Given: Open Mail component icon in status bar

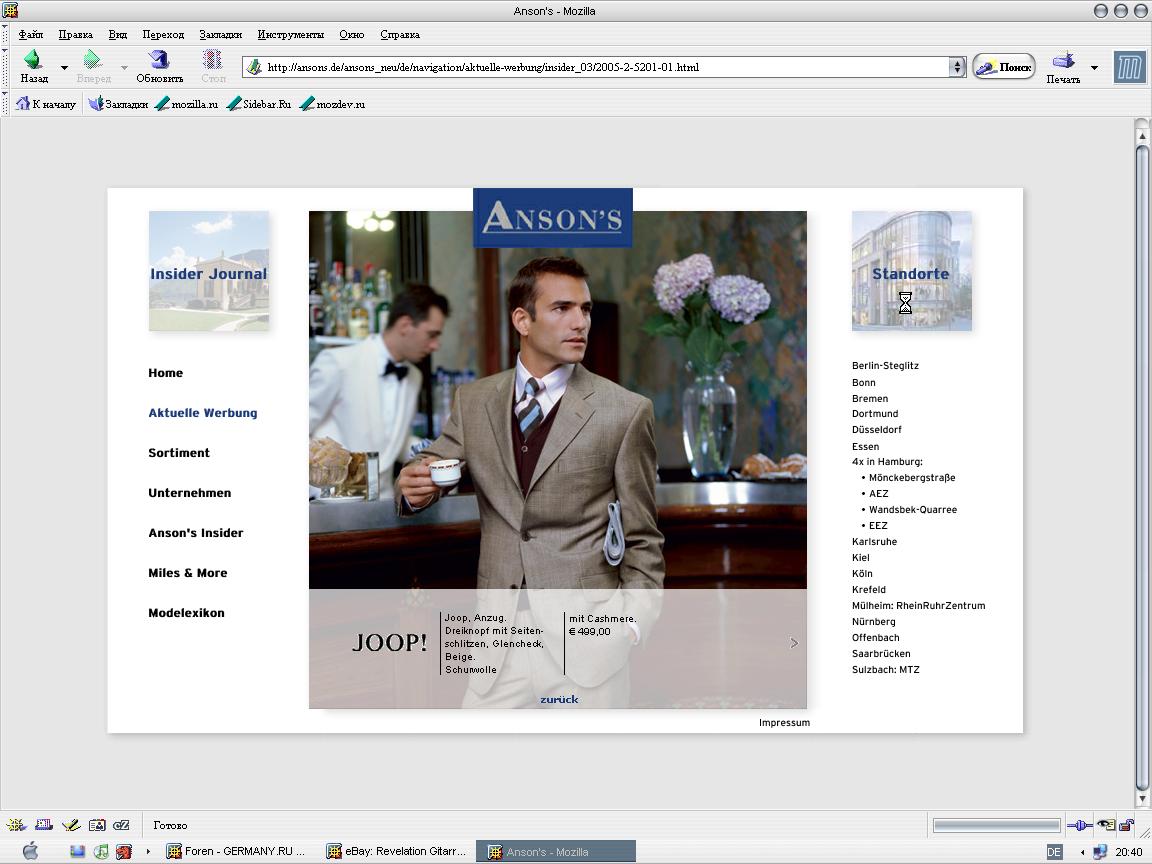Looking at the screenshot, I should click(x=44, y=825).
